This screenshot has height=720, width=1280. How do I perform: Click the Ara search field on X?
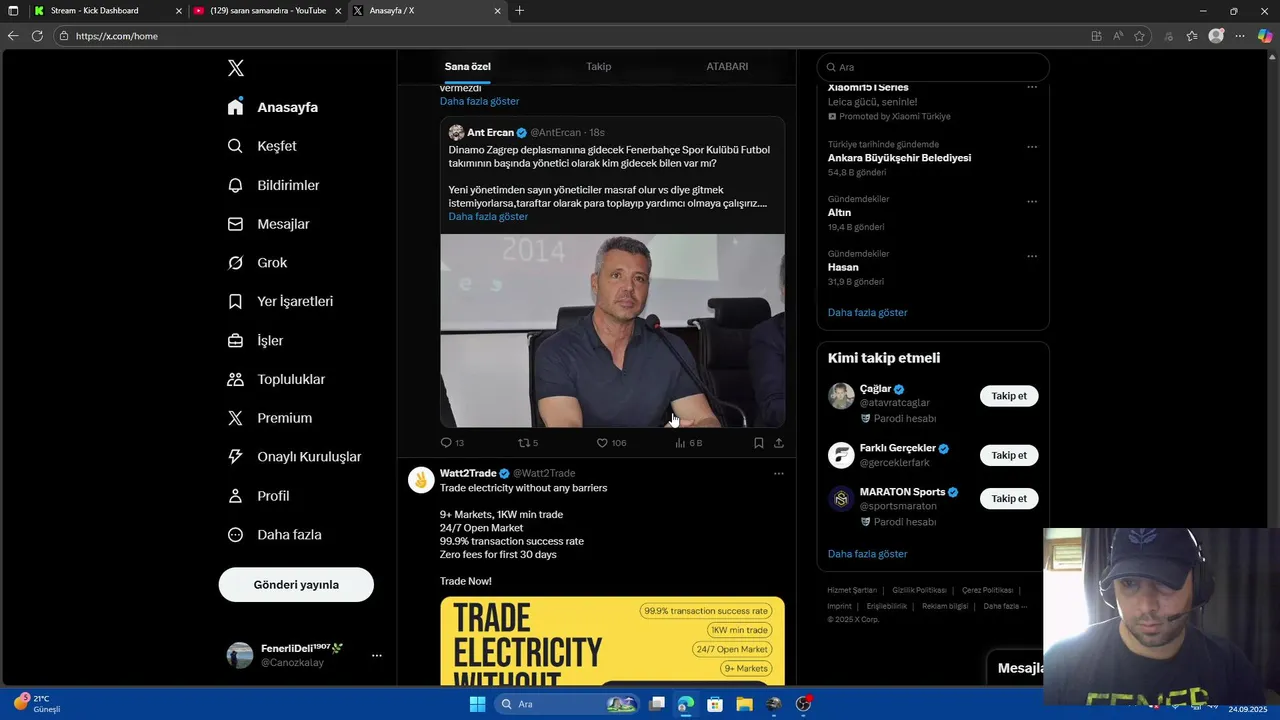pyautogui.click(x=933, y=67)
